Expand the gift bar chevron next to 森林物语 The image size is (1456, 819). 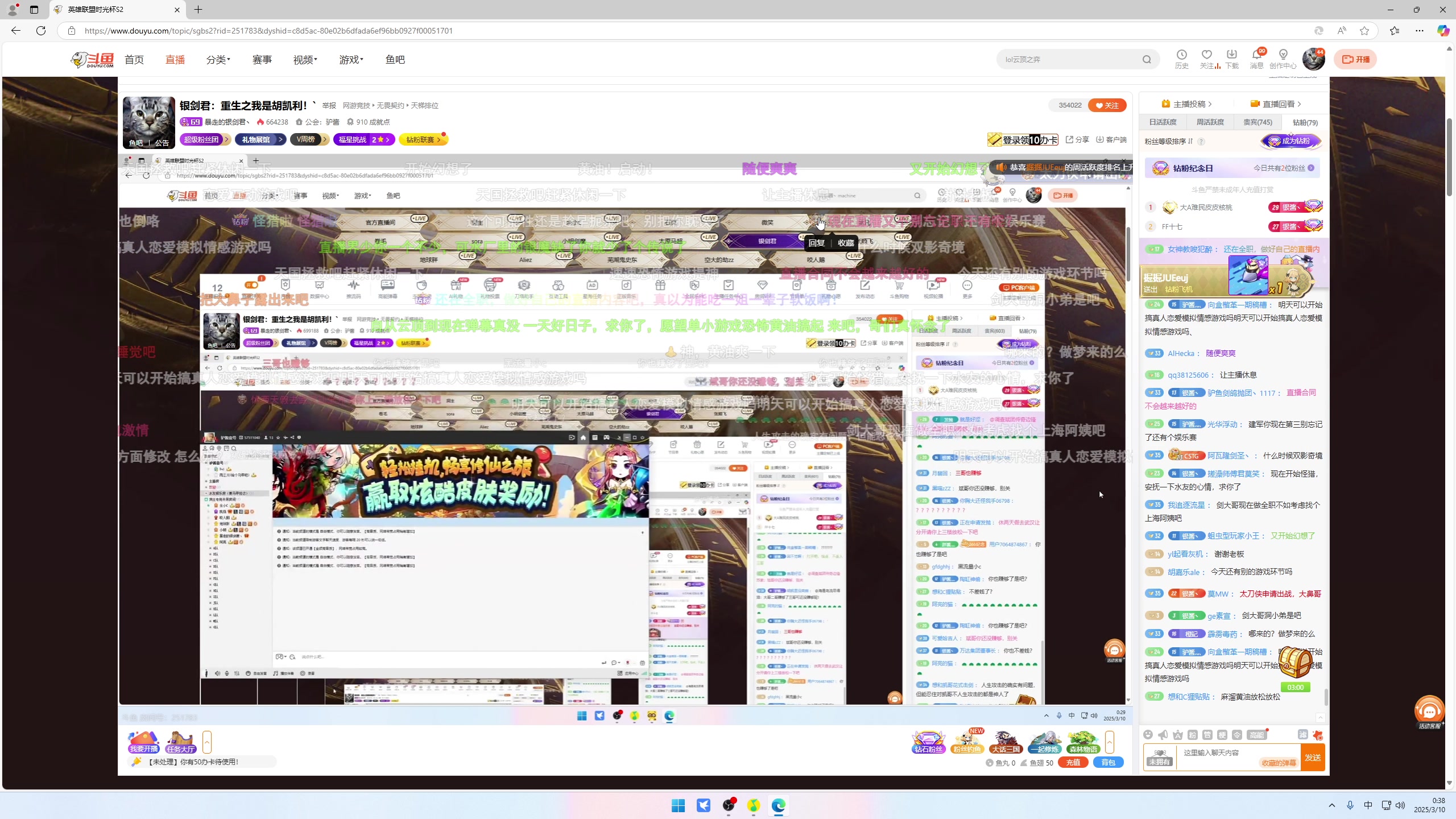point(1109,742)
